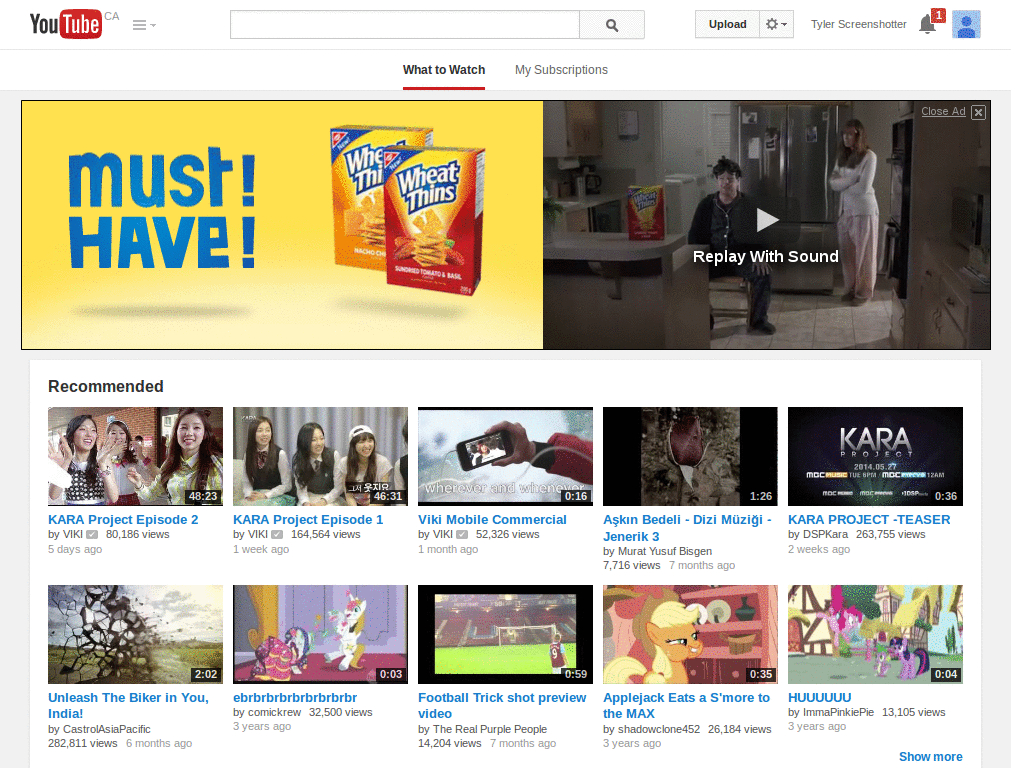Open shadowclone452 channel link
1024x768 pixels.
click(x=659, y=729)
